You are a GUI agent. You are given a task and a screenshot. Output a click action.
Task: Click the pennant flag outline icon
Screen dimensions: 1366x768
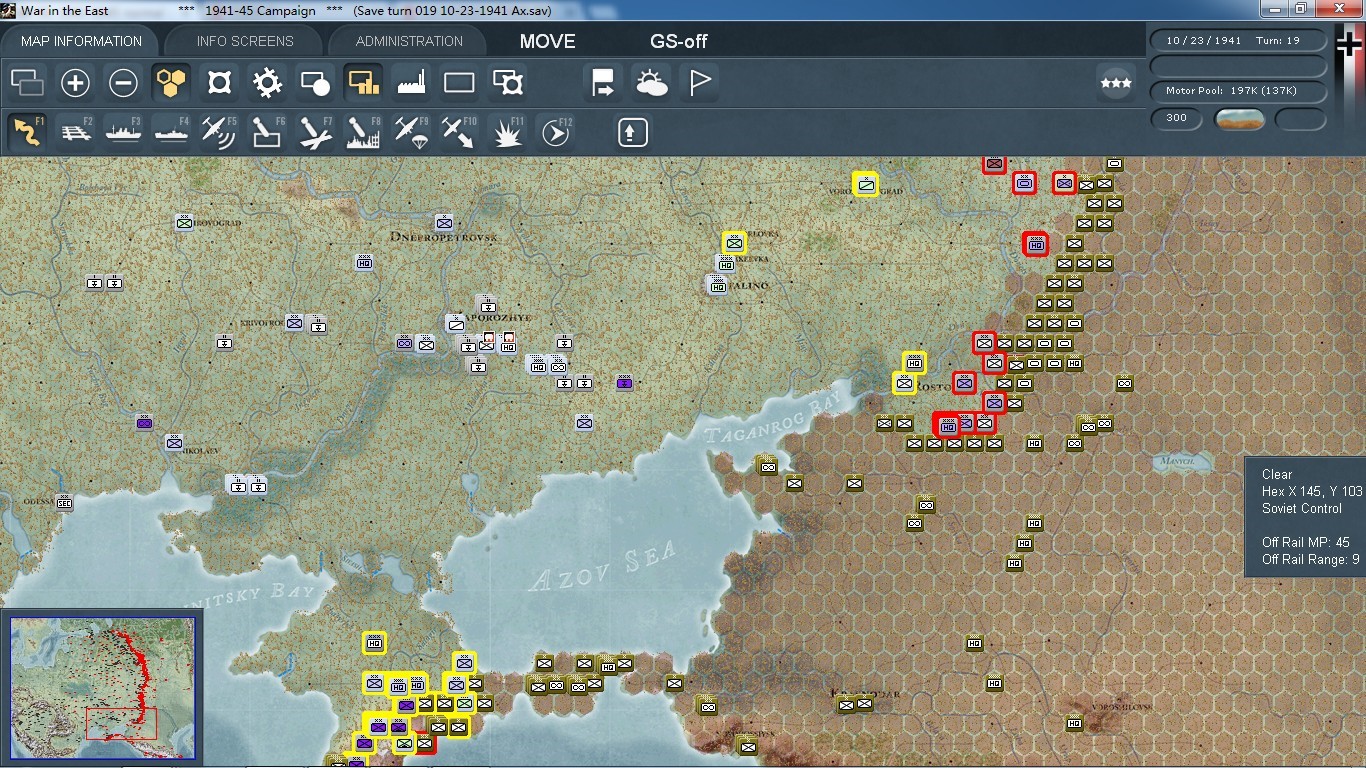pos(699,82)
